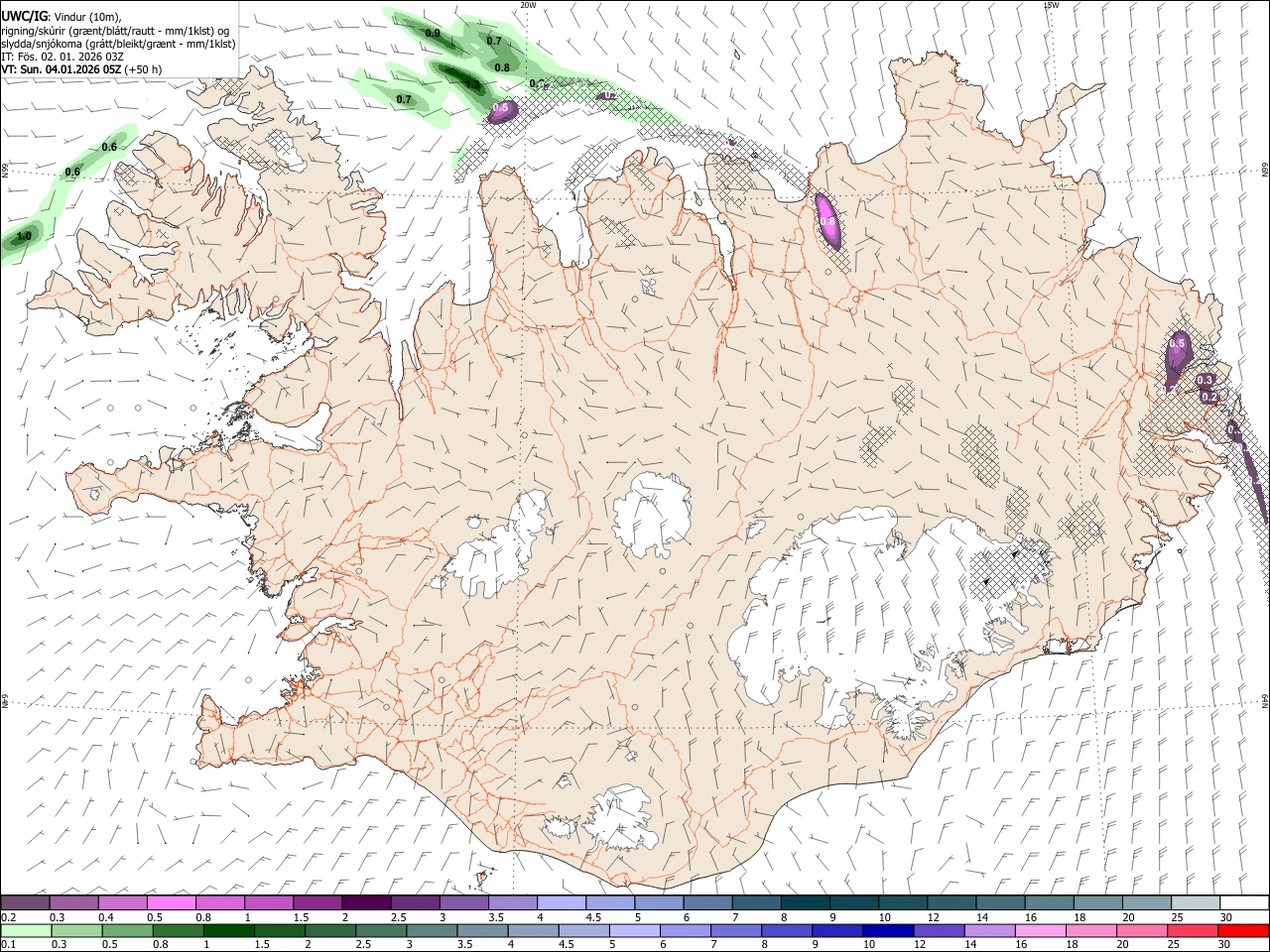This screenshot has height=952, width=1270.
Task: Click the 4.5 label under the upper snow scale
Action: [593, 917]
